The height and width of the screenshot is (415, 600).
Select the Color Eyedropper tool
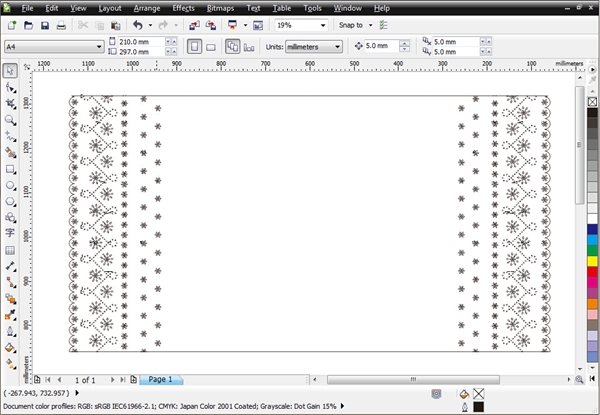point(10,315)
